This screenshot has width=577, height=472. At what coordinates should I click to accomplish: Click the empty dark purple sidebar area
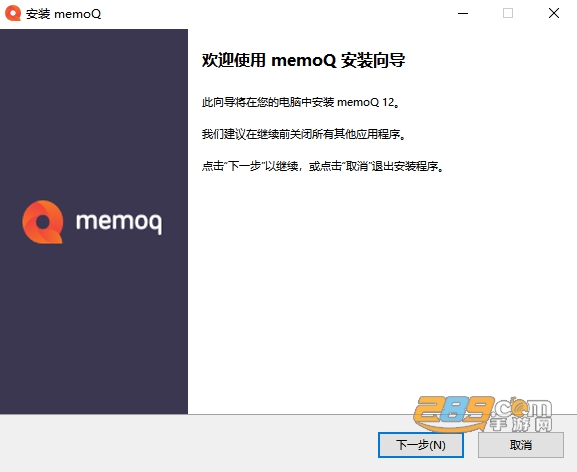click(x=94, y=324)
